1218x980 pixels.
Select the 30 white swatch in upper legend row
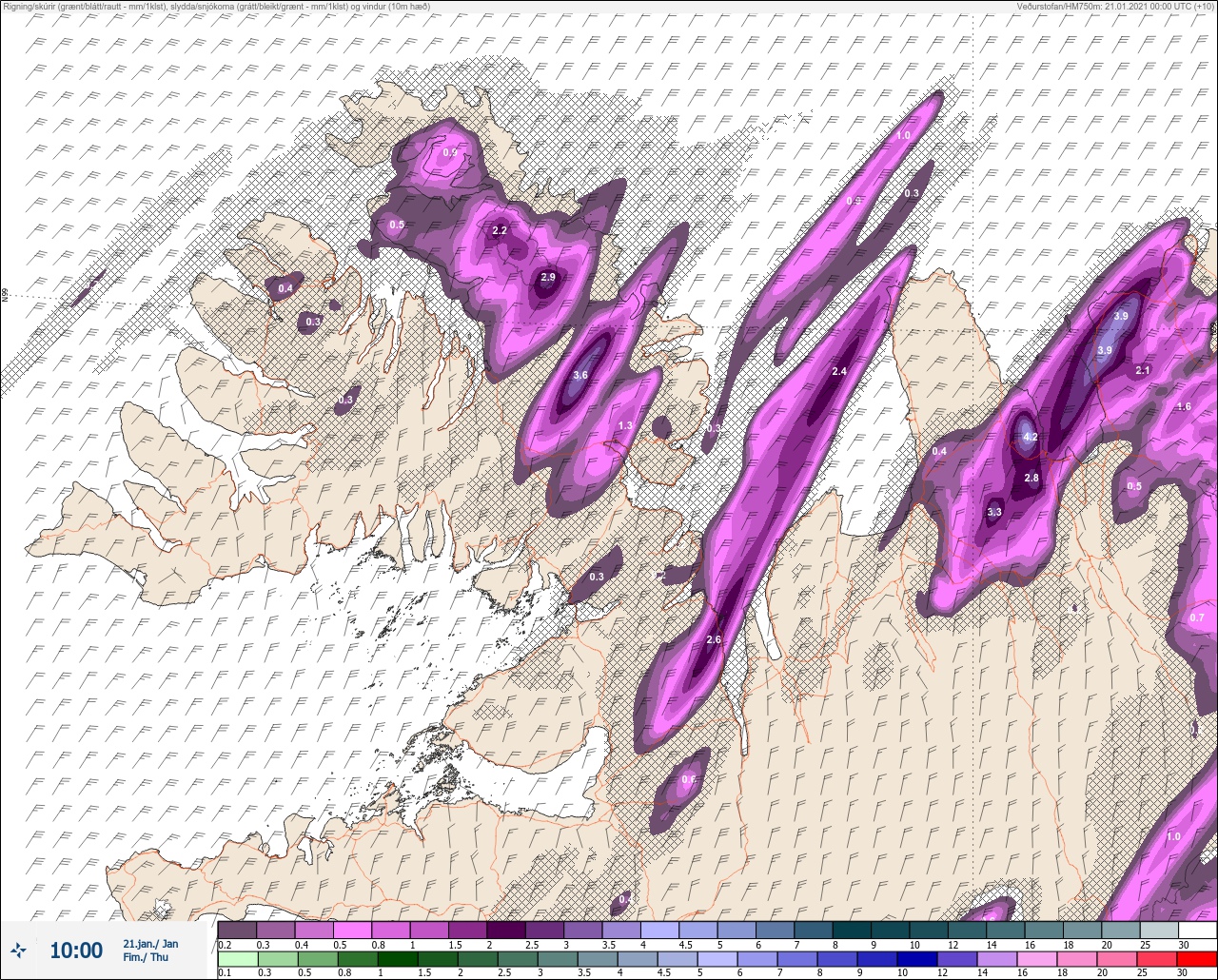1197,929
